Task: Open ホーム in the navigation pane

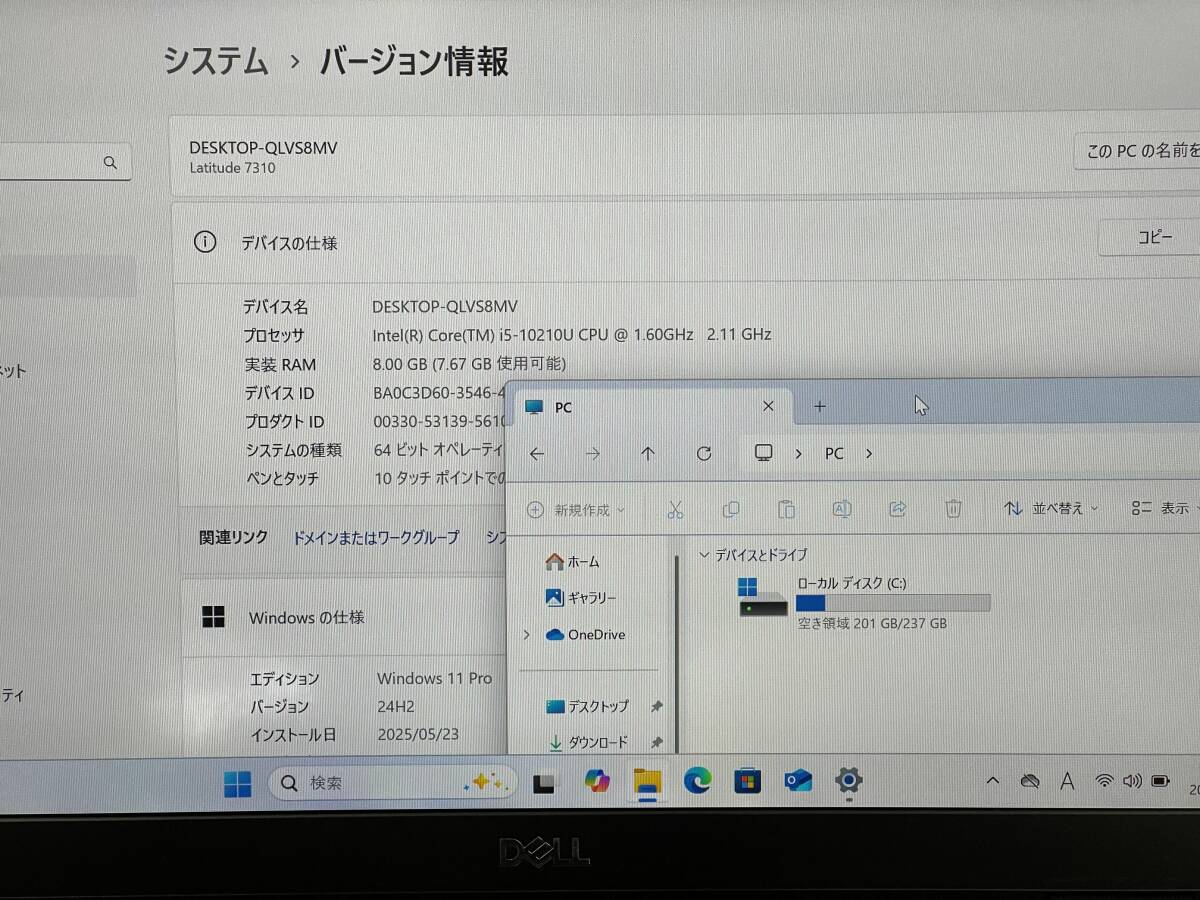Action: click(572, 563)
